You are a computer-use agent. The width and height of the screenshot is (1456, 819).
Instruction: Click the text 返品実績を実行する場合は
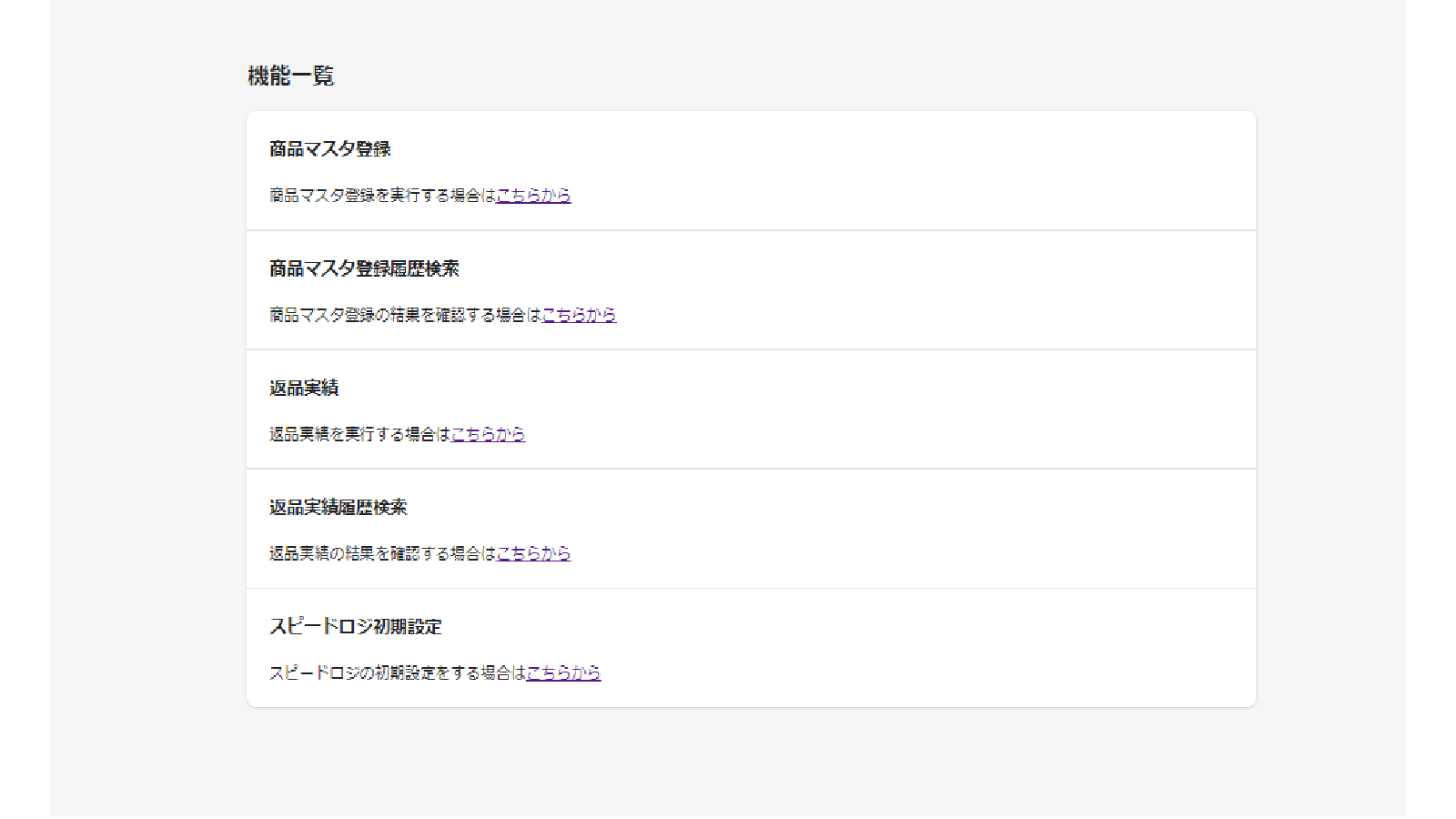pyautogui.click(x=359, y=434)
